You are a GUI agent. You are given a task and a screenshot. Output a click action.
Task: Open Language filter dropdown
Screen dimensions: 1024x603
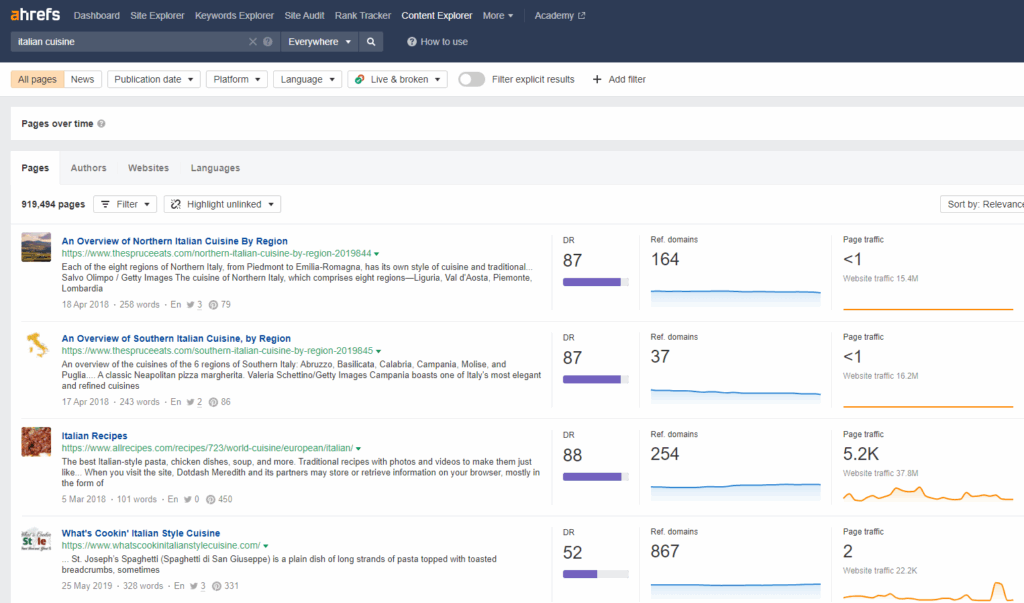pyautogui.click(x=308, y=79)
